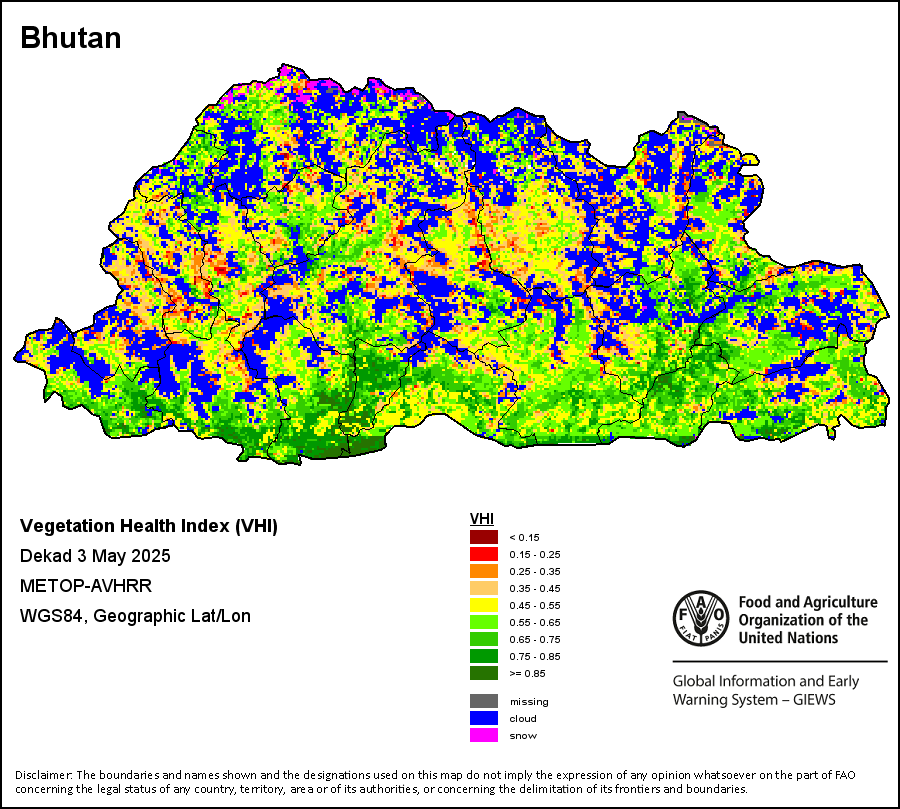Click the '0.65 - 0.75' legend label
This screenshot has height=809, width=900.
pyautogui.click(x=535, y=640)
